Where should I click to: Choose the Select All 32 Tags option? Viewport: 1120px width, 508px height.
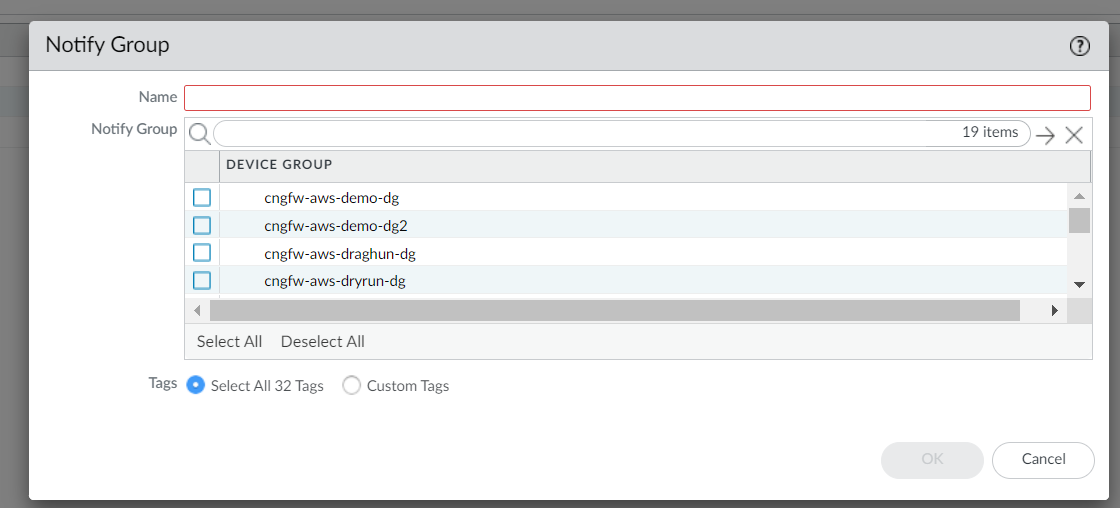(196, 385)
